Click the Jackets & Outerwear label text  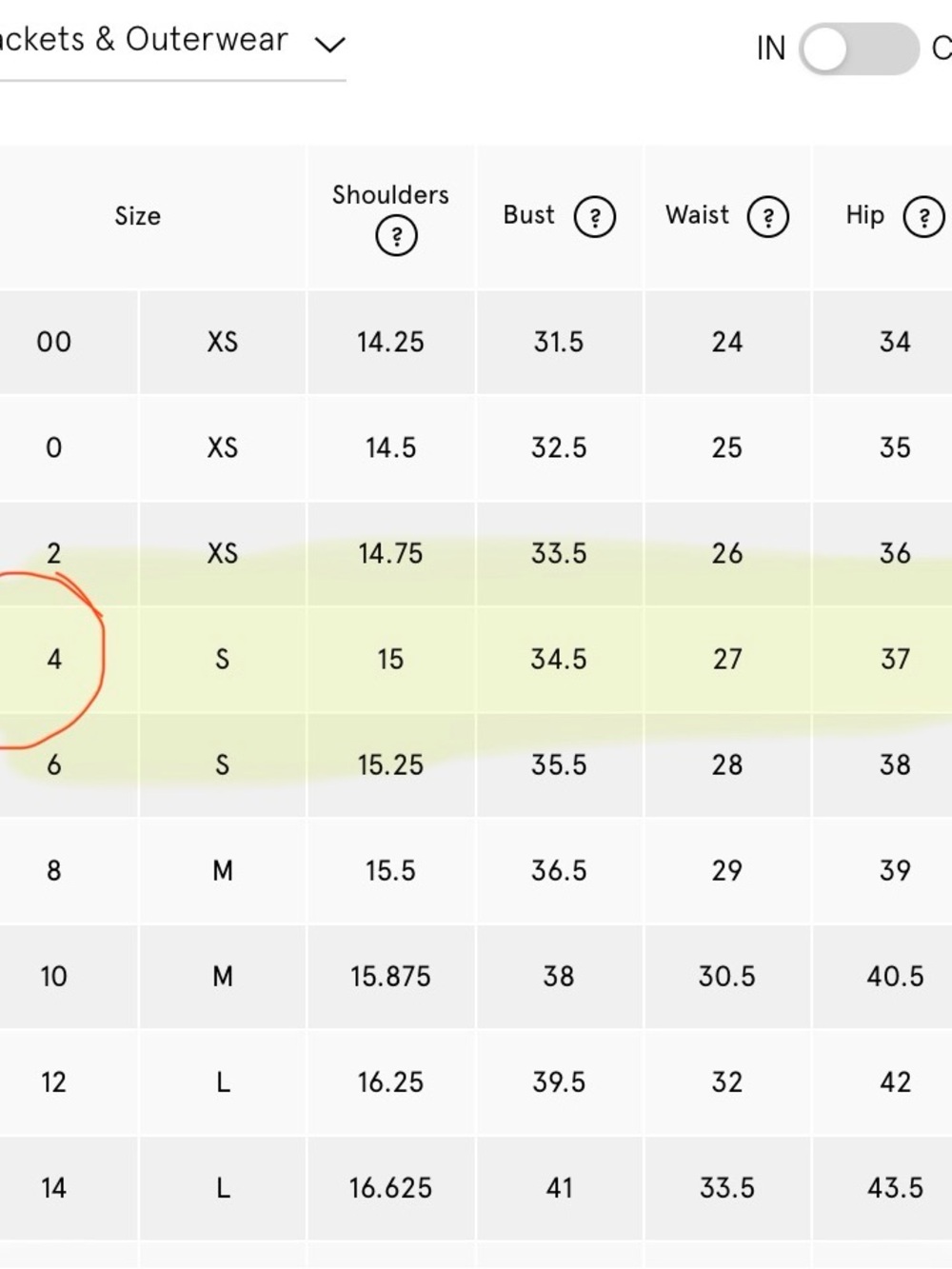pyautogui.click(x=143, y=40)
